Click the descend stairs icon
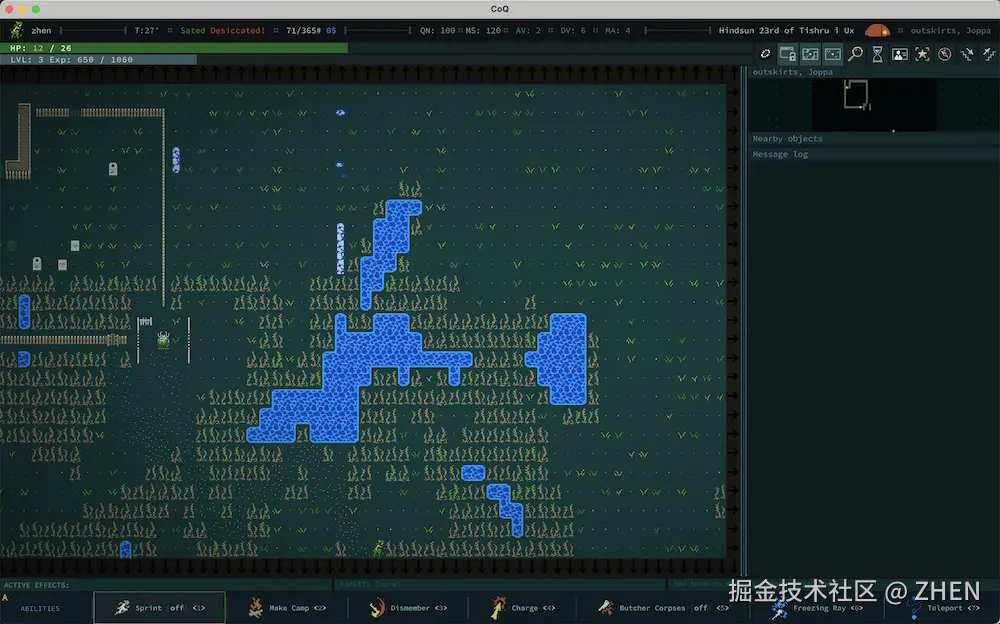1000x624 pixels. 967,54
